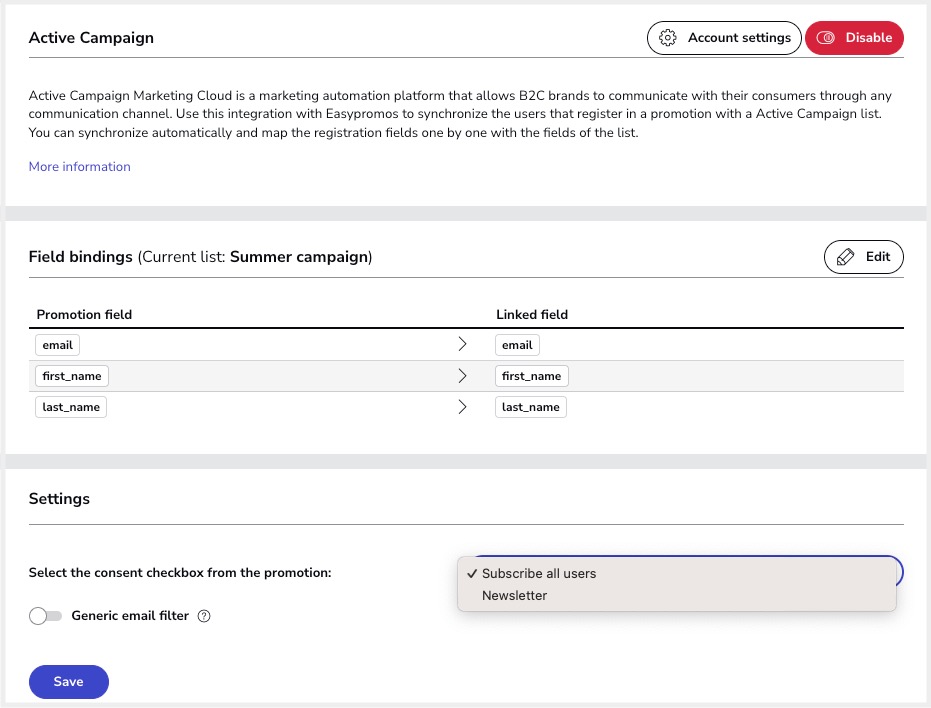Click the last_name promotion field tag
The image size is (931, 708).
point(71,407)
